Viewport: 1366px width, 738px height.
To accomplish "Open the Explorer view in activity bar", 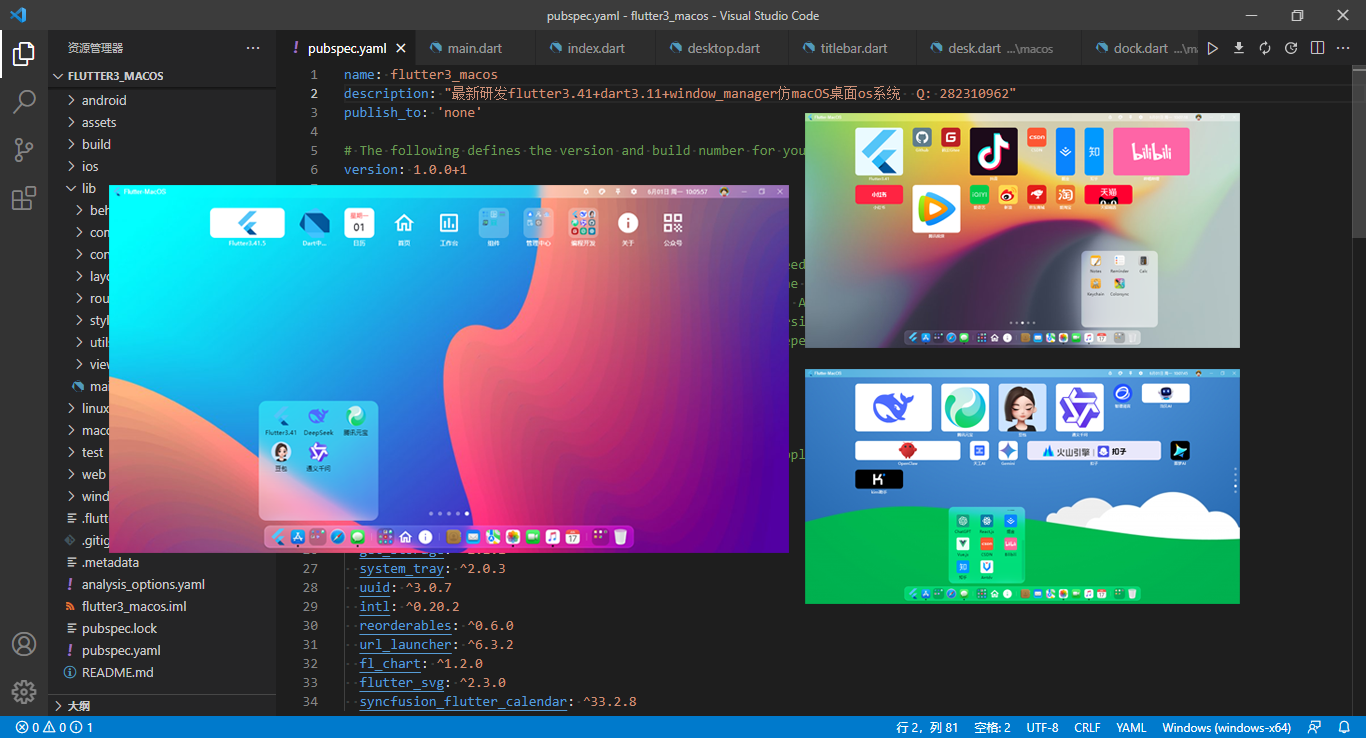I will tap(24, 54).
